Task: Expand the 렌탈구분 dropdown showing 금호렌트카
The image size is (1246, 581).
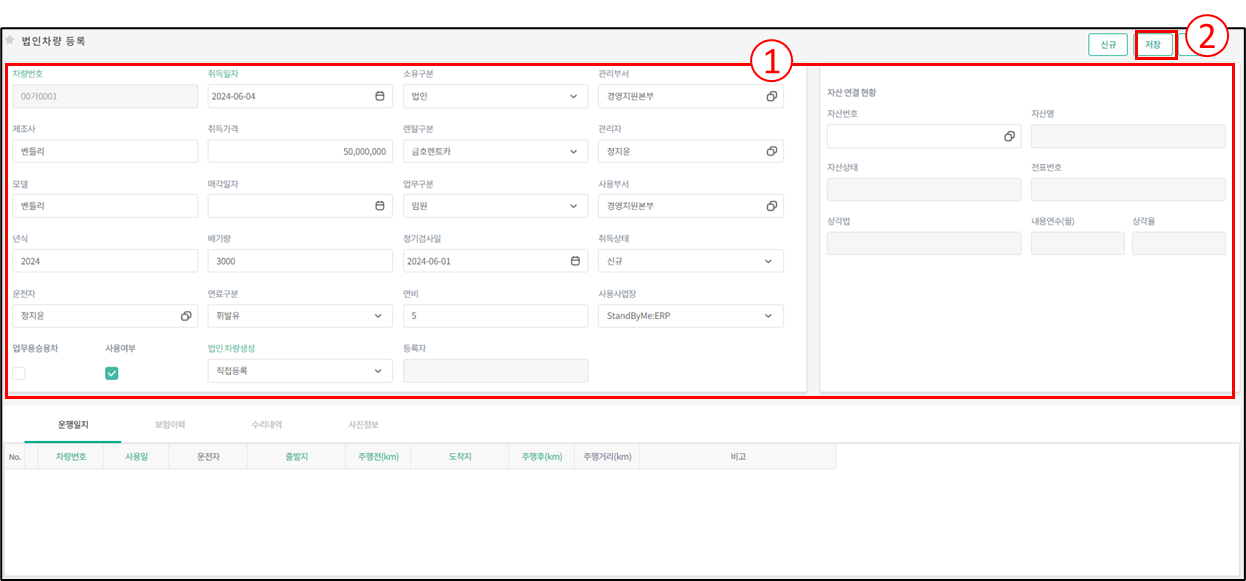Action: 574,151
